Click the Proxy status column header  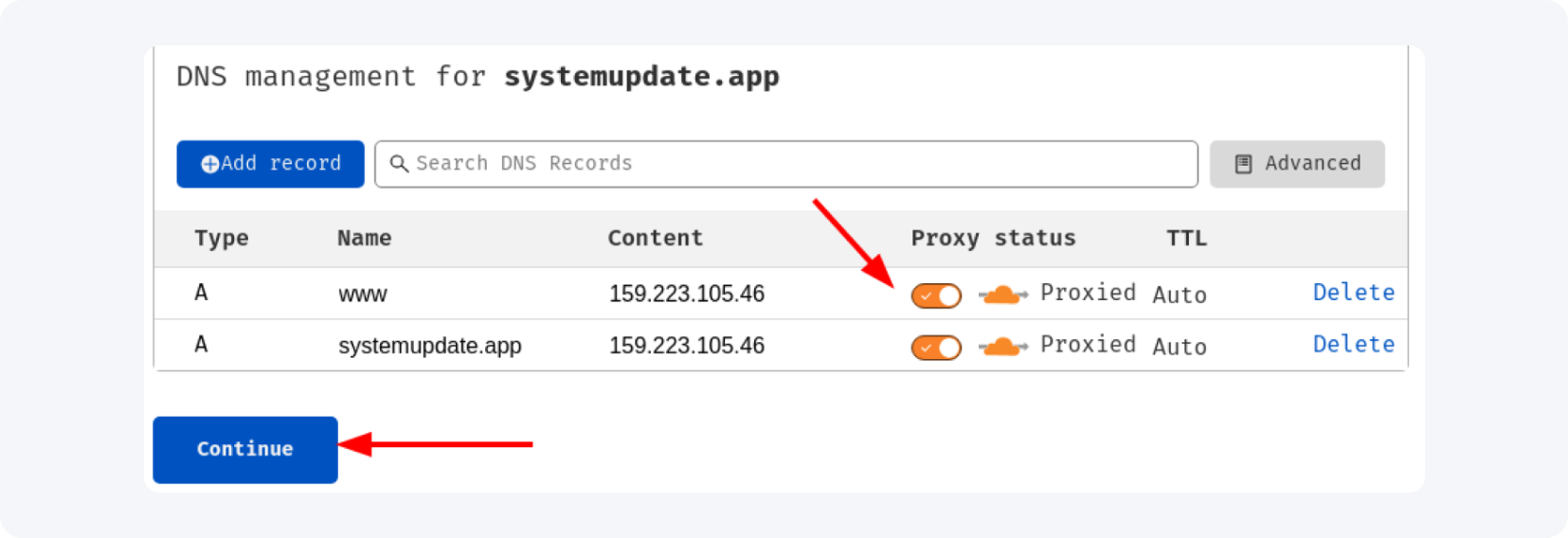pos(993,239)
